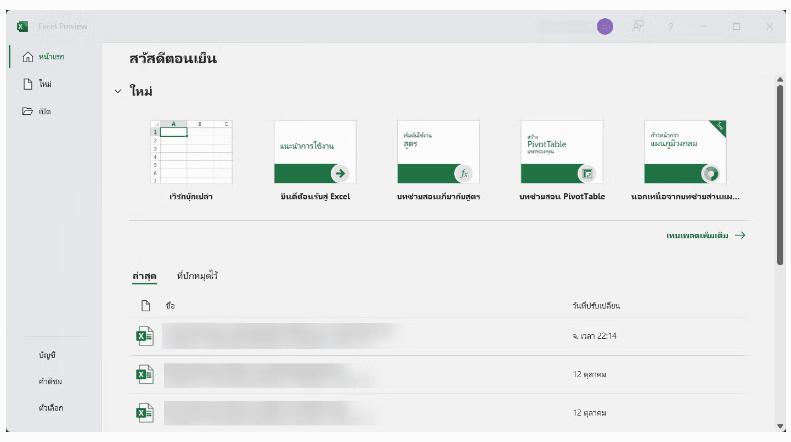Viewport: 791px width, 442px height.
Task: Open the PivotTable tutorial template
Action: (x=562, y=152)
